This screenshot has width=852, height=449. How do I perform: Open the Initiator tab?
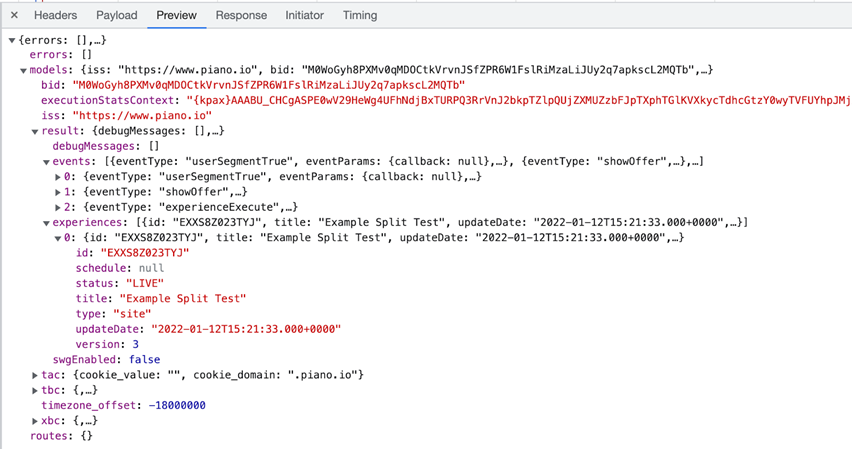pos(304,15)
